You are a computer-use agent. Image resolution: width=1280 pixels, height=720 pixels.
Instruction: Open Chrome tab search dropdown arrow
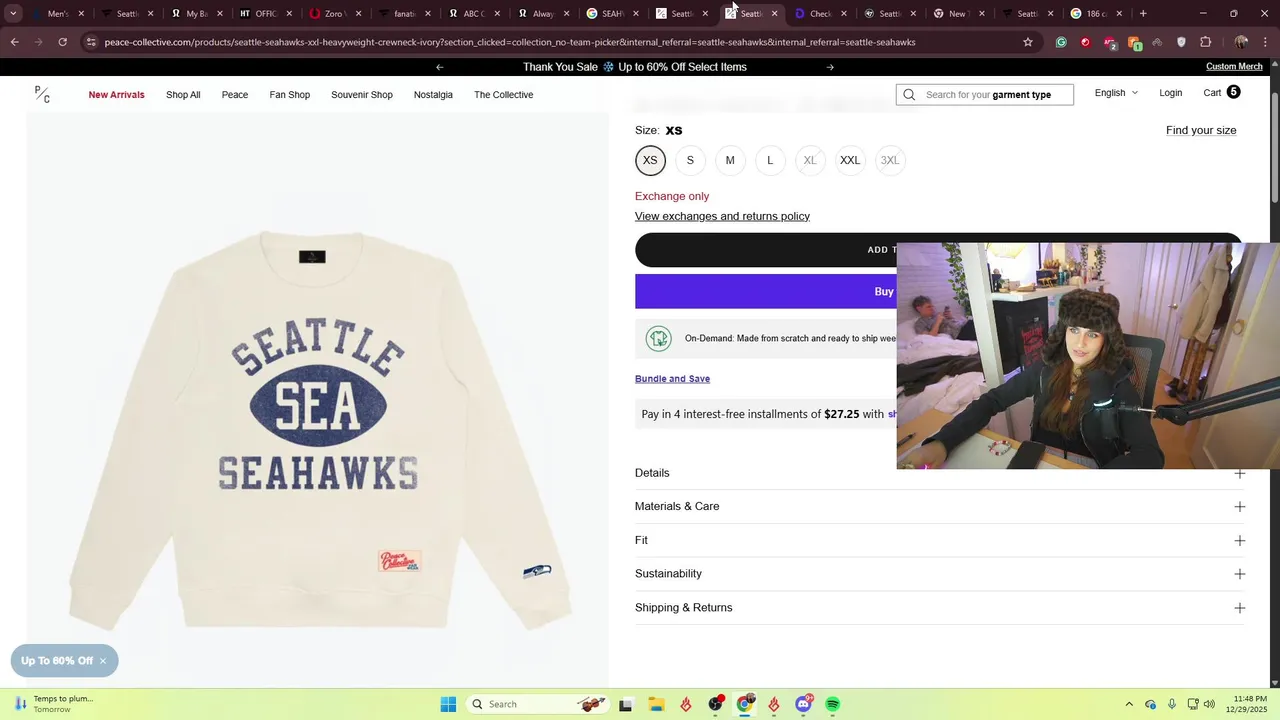pyautogui.click(x=13, y=14)
